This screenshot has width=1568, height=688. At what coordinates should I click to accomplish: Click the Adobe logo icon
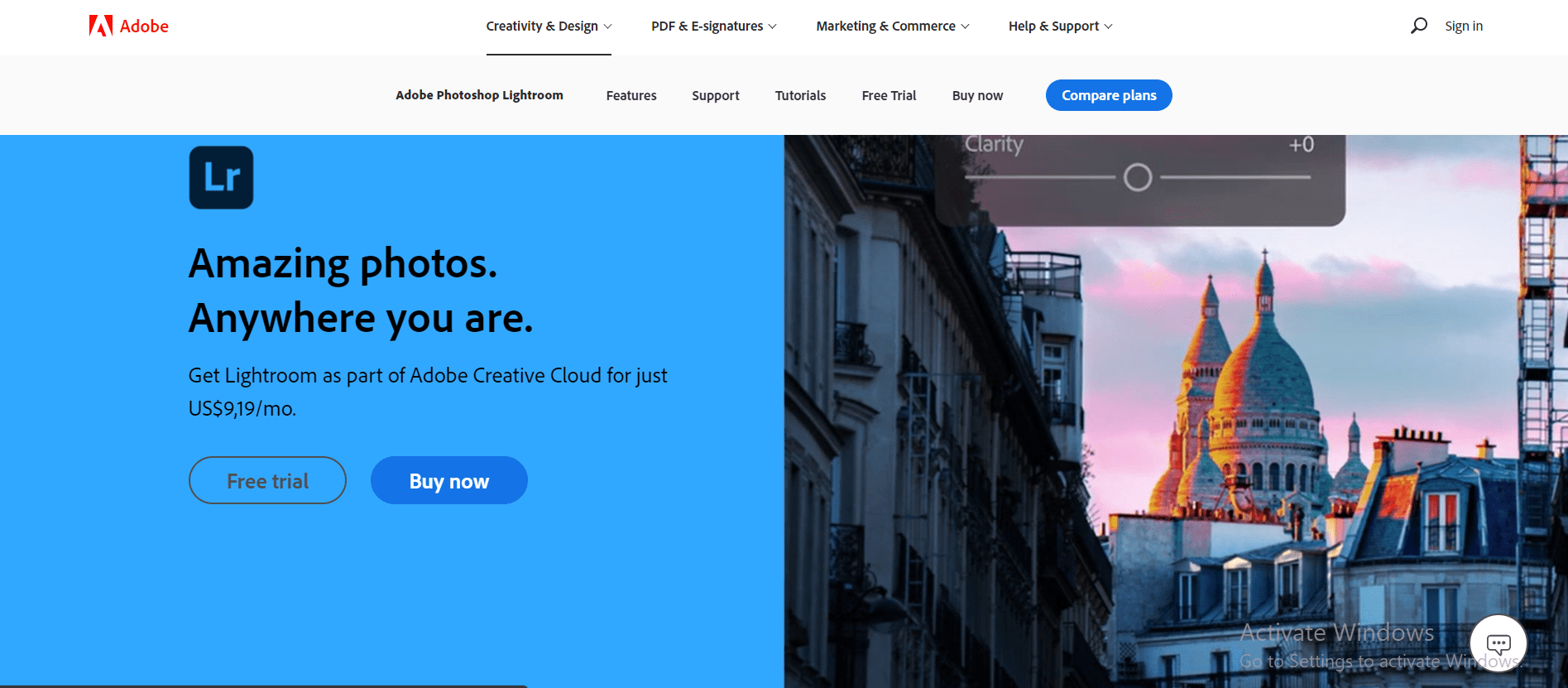(101, 26)
